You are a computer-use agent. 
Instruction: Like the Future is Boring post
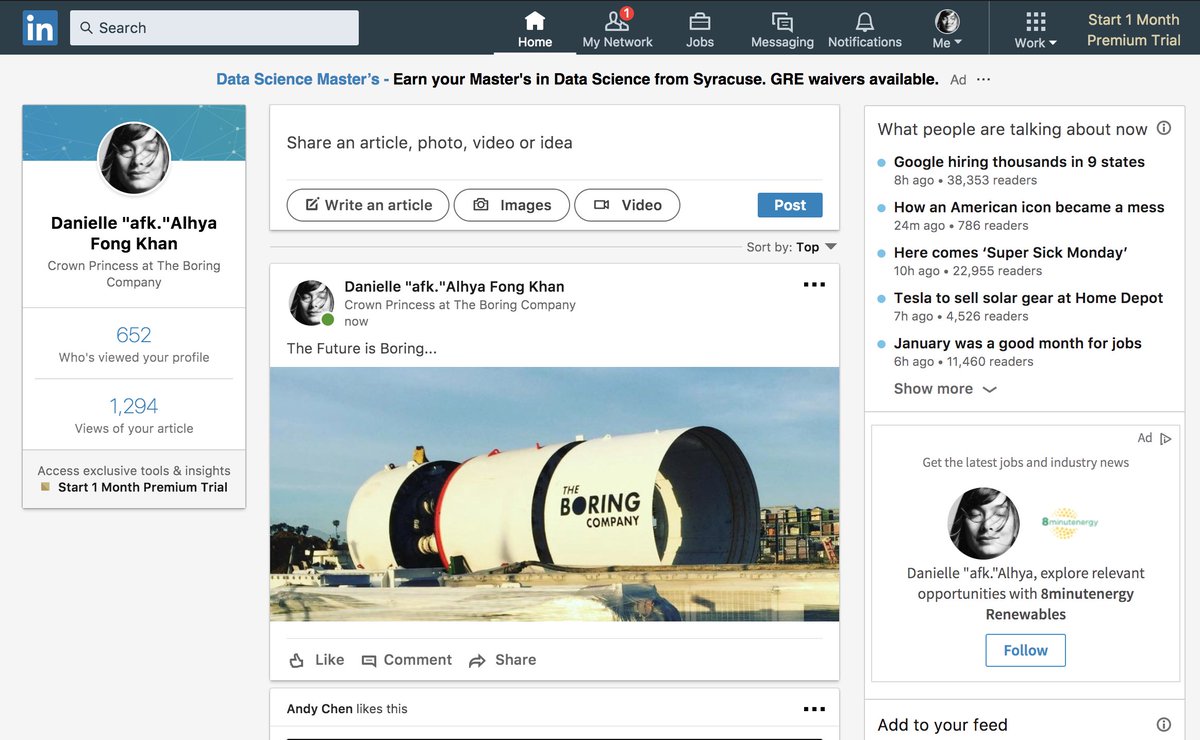pos(316,660)
